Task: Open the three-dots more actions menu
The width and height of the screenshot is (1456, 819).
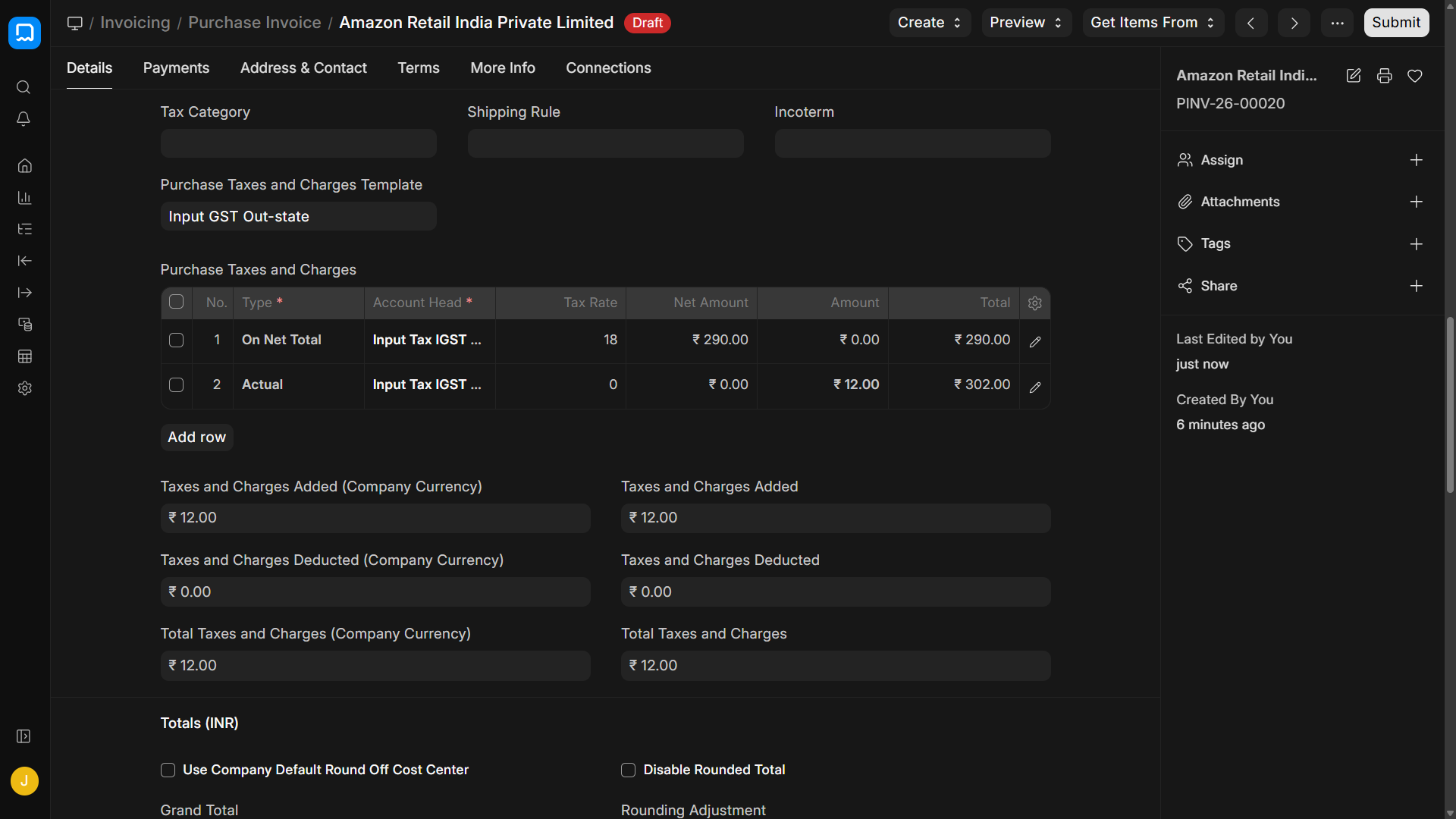Action: (x=1337, y=23)
